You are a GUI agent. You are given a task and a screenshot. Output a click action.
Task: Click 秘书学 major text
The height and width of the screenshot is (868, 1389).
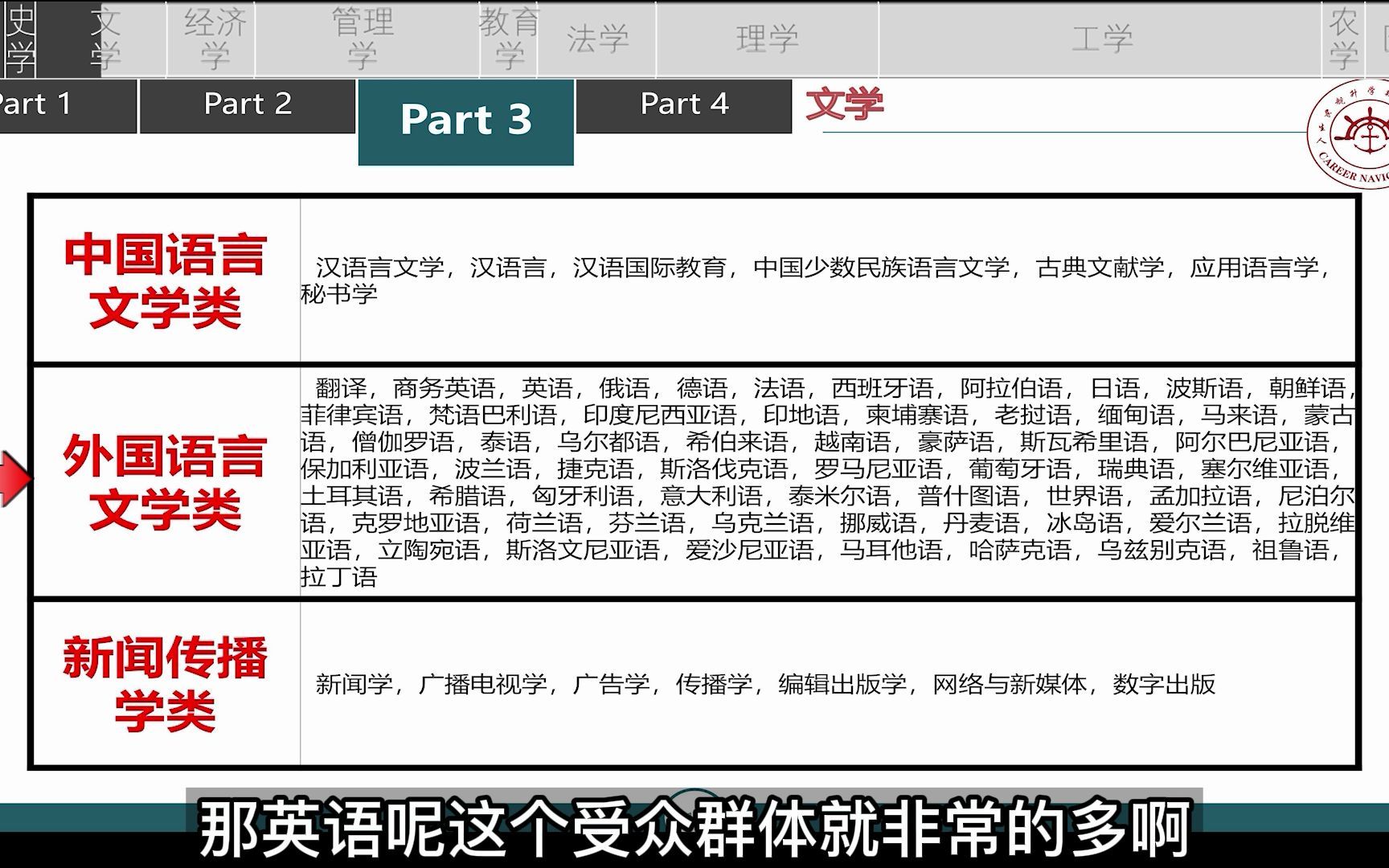tap(339, 294)
